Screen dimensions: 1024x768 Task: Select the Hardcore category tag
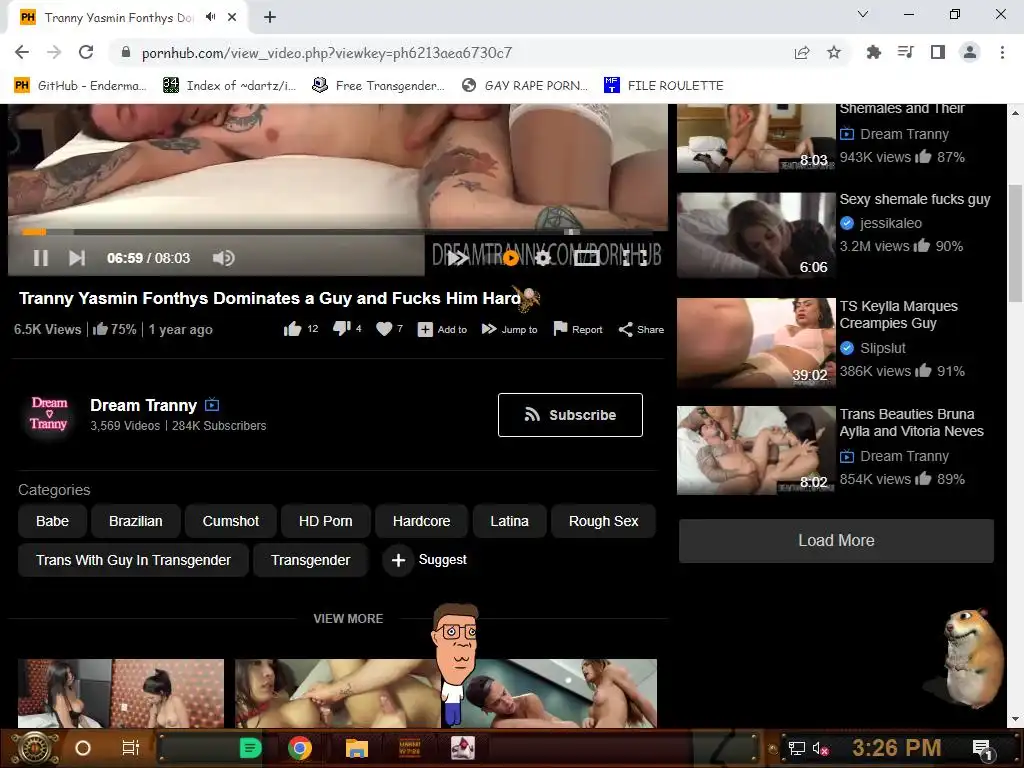click(x=421, y=521)
